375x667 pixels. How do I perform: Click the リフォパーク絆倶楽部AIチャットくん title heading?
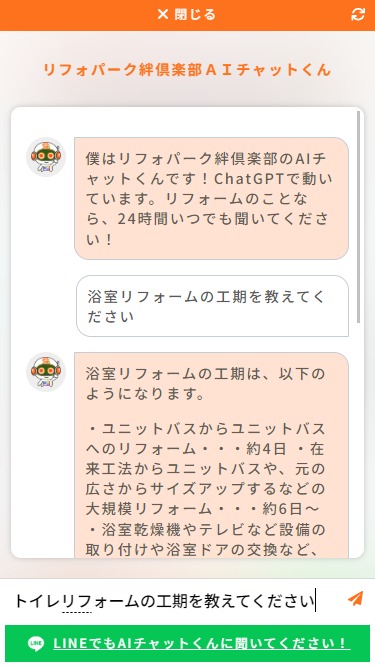[187, 70]
